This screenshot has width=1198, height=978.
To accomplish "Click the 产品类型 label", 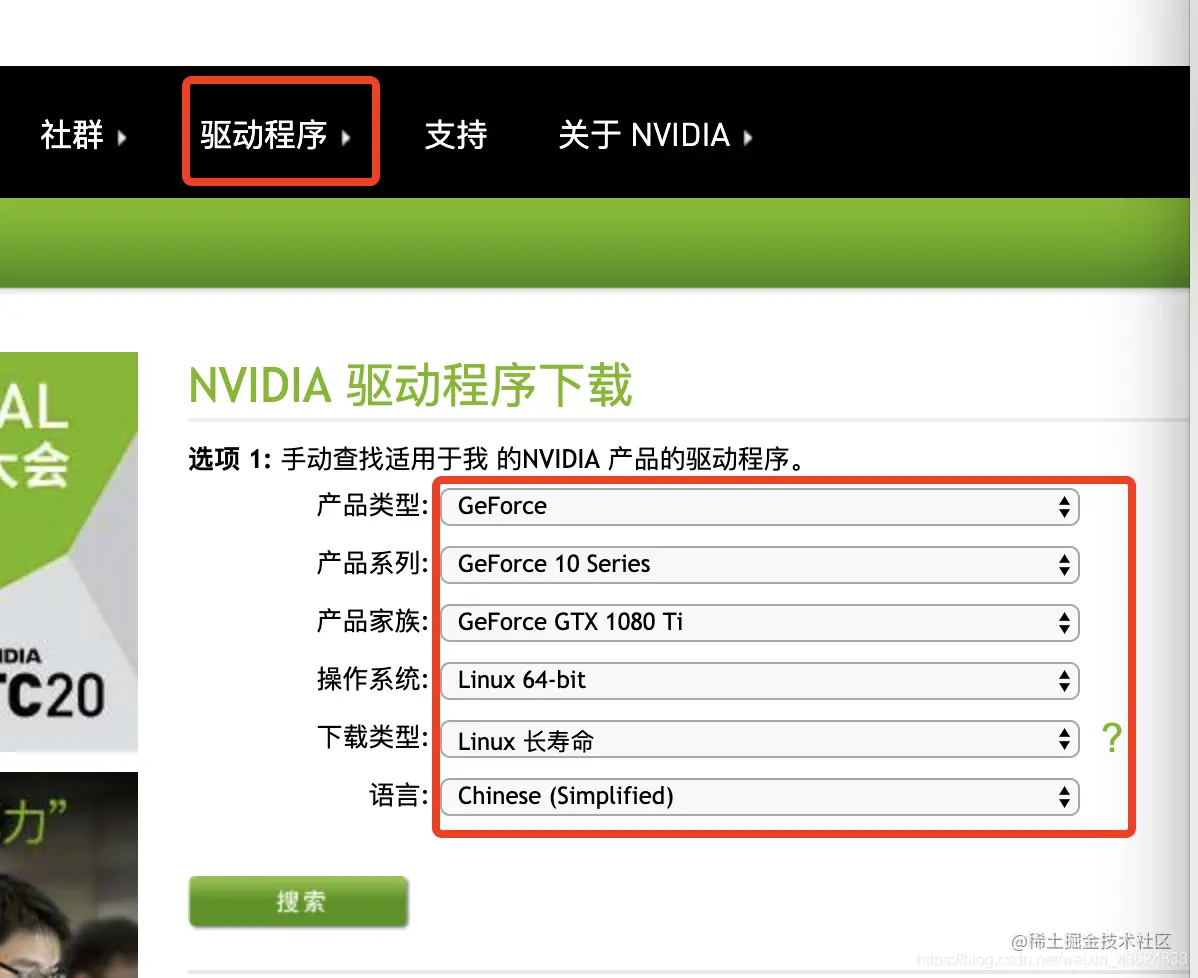I will 373,505.
